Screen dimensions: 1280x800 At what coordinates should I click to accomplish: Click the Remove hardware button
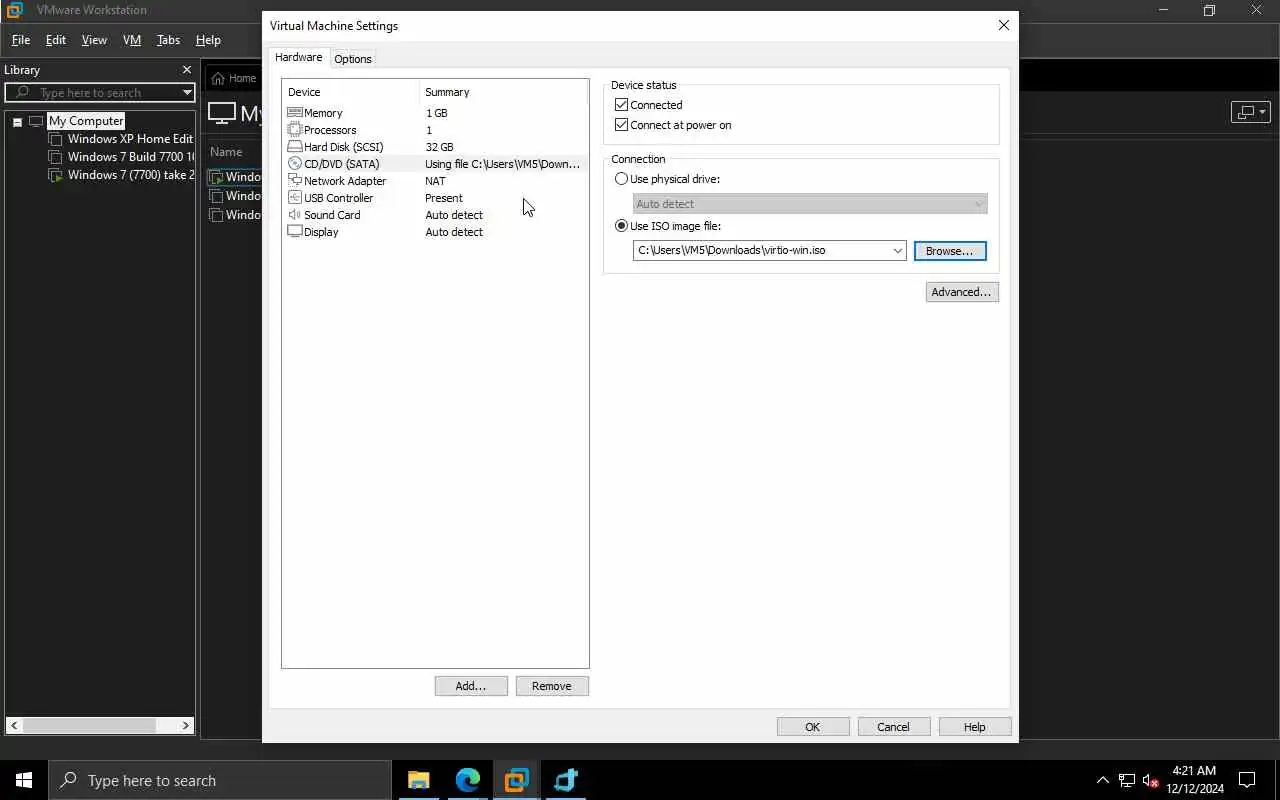(x=552, y=686)
